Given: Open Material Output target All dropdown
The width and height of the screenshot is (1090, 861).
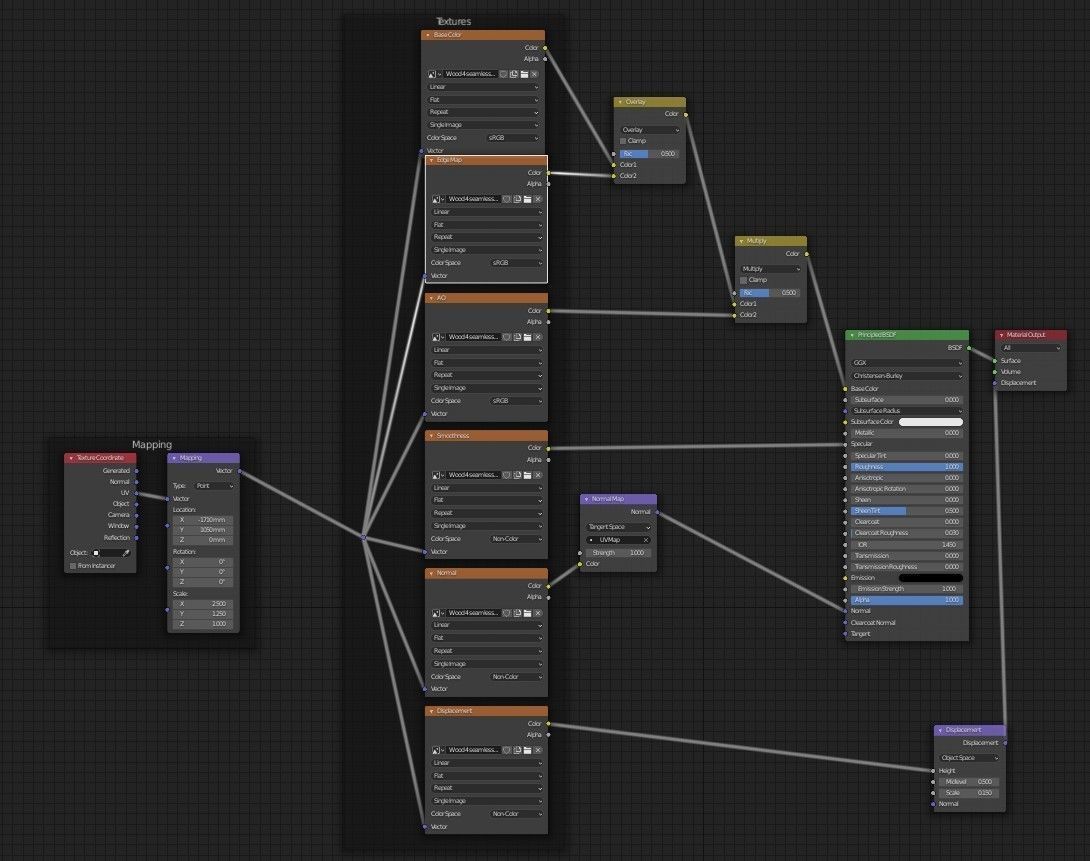Looking at the screenshot, I should (1031, 348).
